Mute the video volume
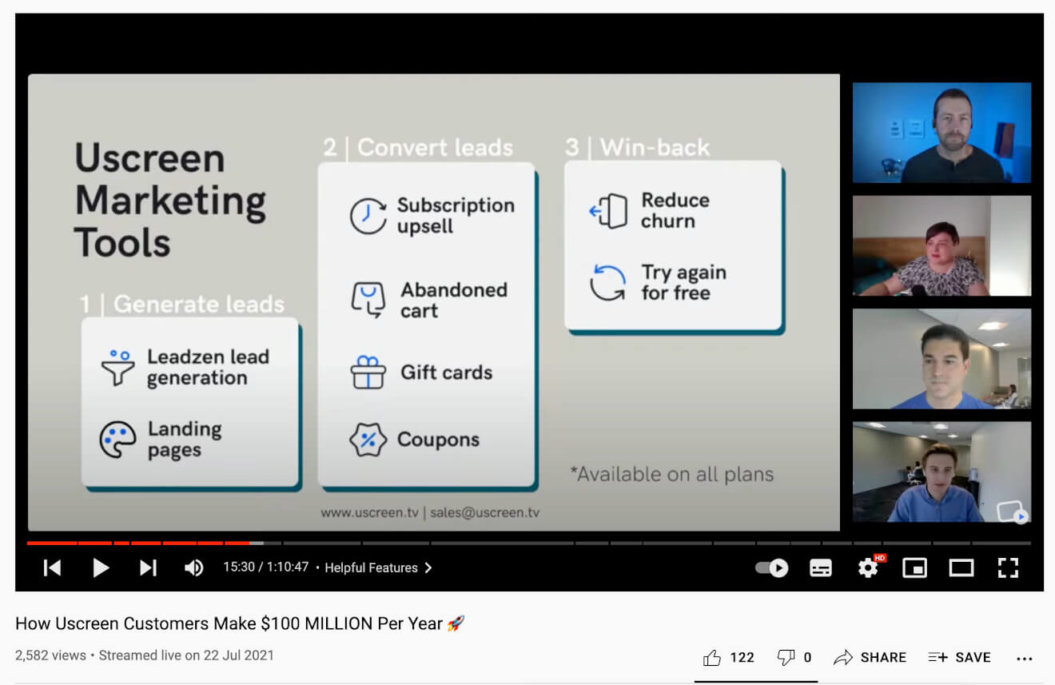Image resolution: width=1055 pixels, height=685 pixels. 194,568
